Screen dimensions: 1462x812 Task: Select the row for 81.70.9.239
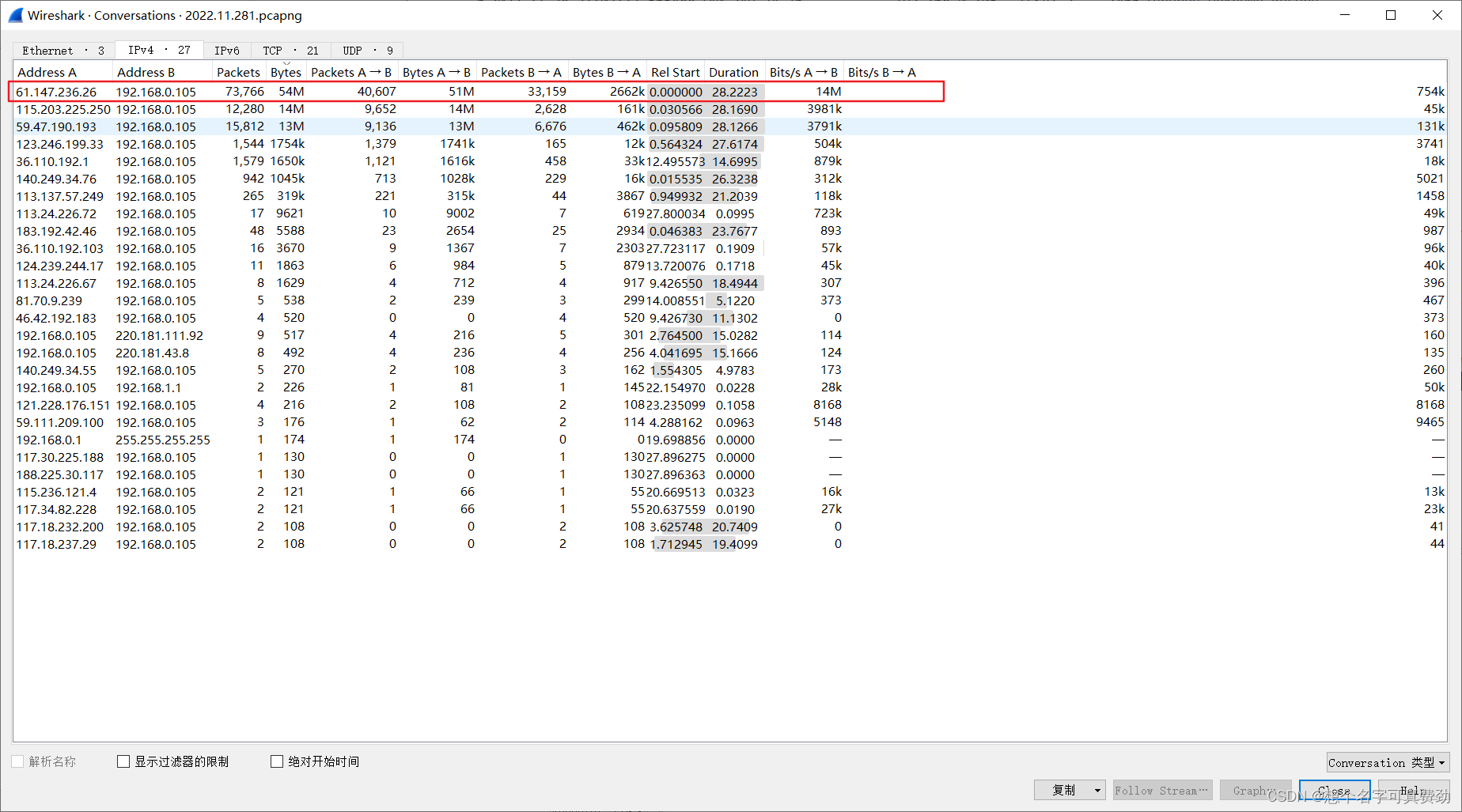[x=730, y=300]
